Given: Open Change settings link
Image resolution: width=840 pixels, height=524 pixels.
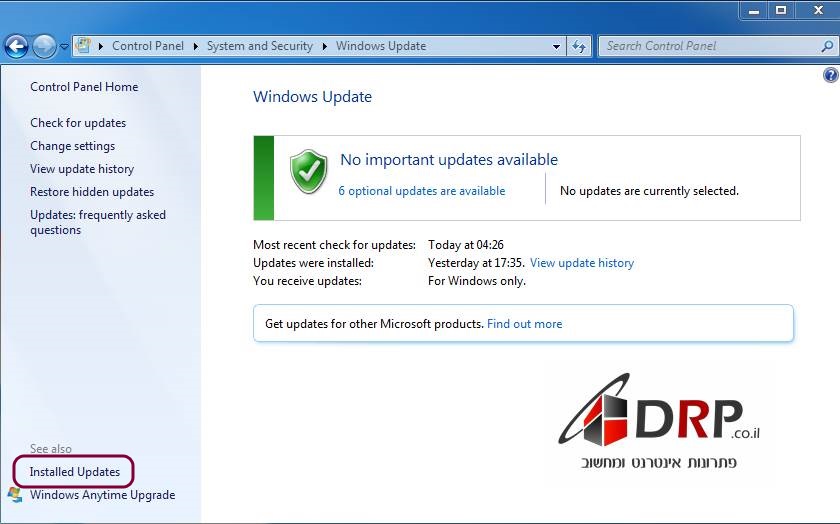Looking at the screenshot, I should click(x=72, y=146).
